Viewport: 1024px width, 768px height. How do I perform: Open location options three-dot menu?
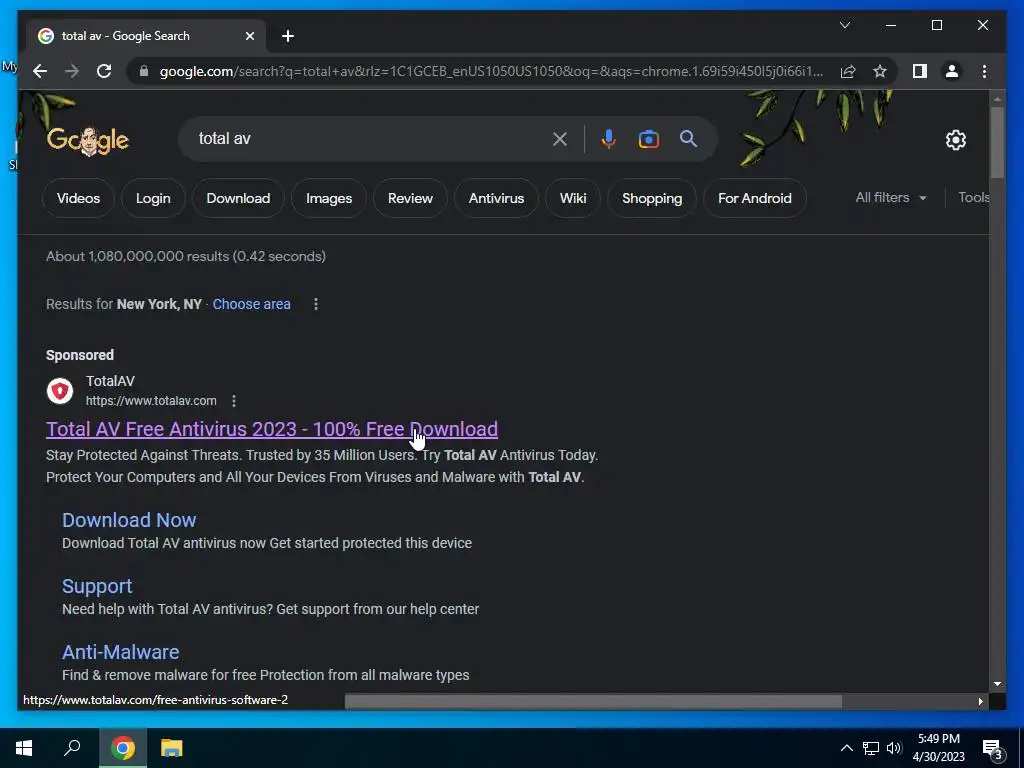click(315, 304)
